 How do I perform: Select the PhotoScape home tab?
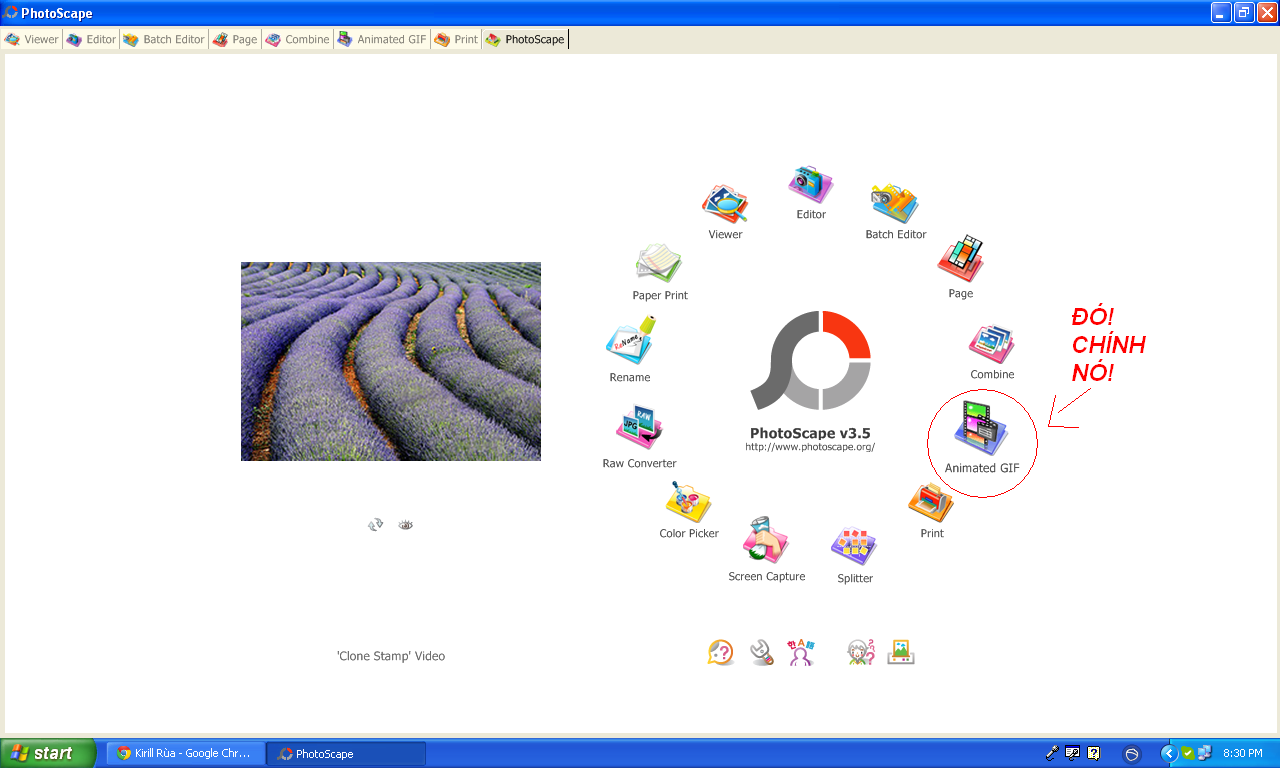click(x=525, y=39)
